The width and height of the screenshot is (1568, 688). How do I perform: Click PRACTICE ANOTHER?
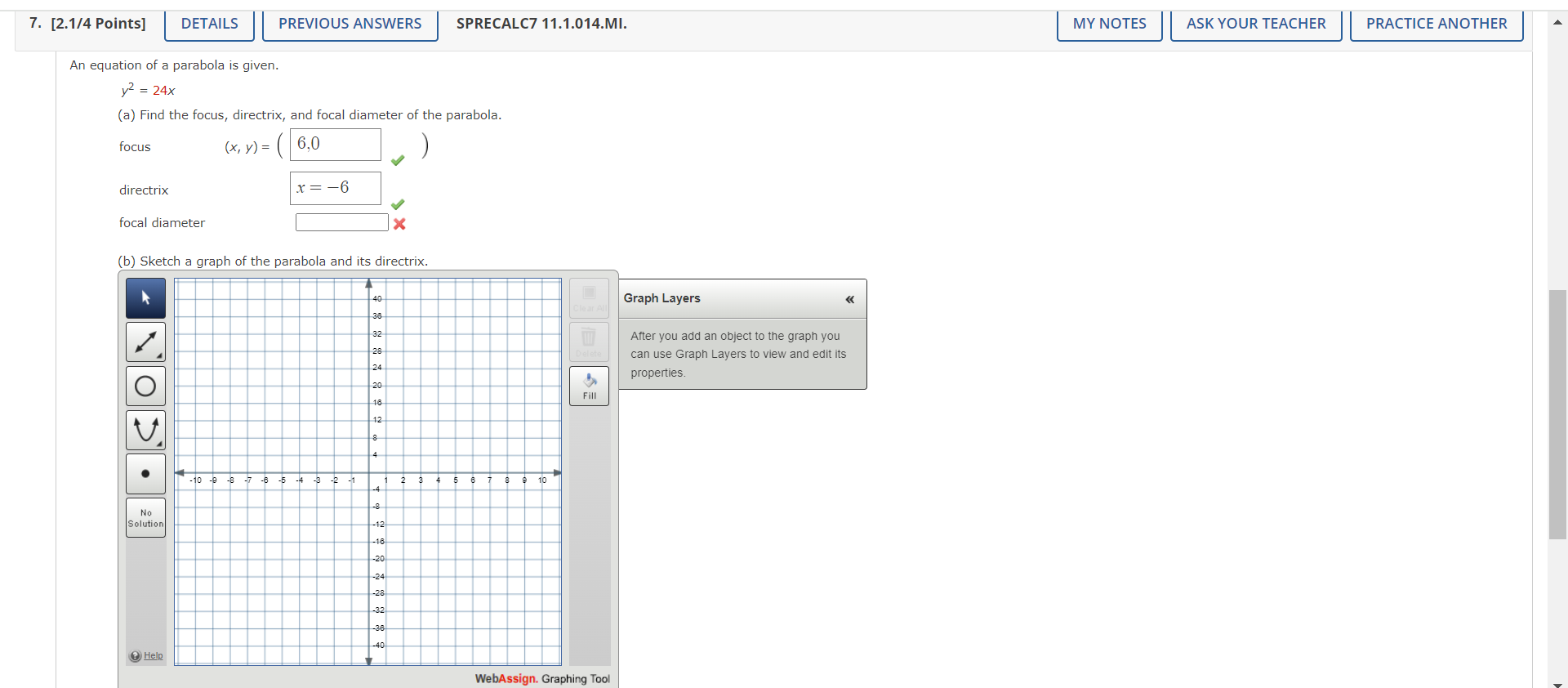tap(1437, 24)
